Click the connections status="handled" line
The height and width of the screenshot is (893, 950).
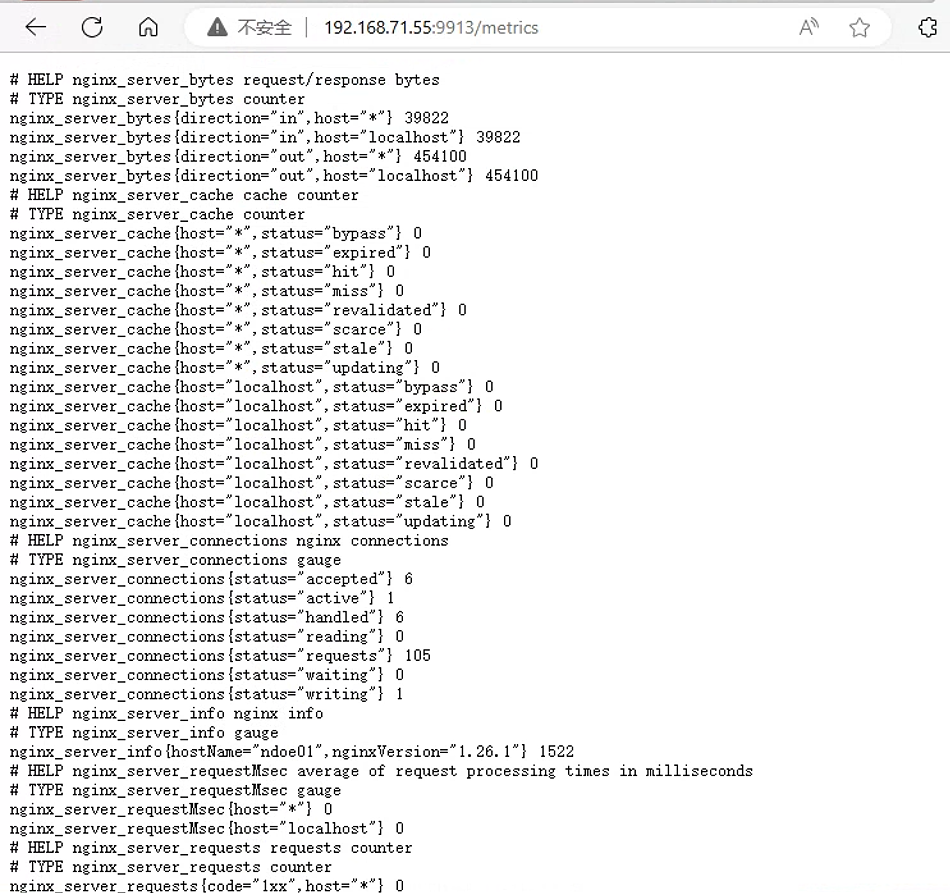pyautogui.click(x=207, y=617)
